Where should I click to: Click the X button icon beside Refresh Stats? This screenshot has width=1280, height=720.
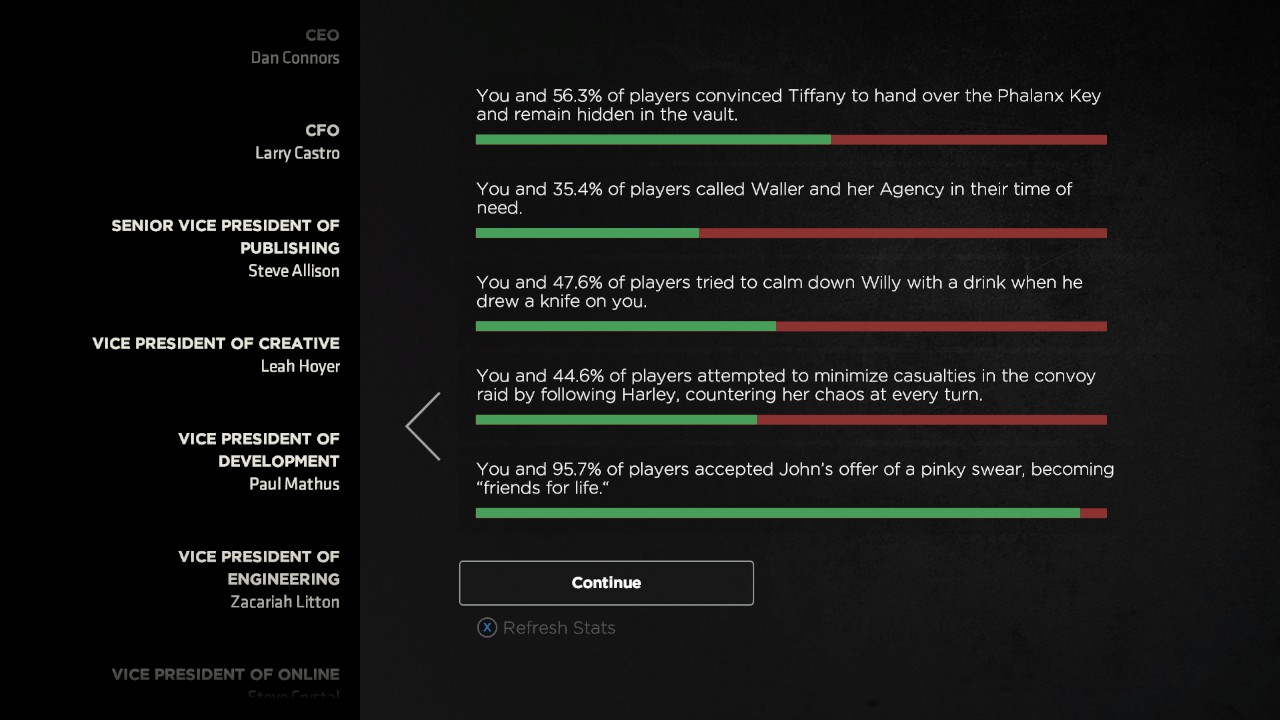point(487,628)
